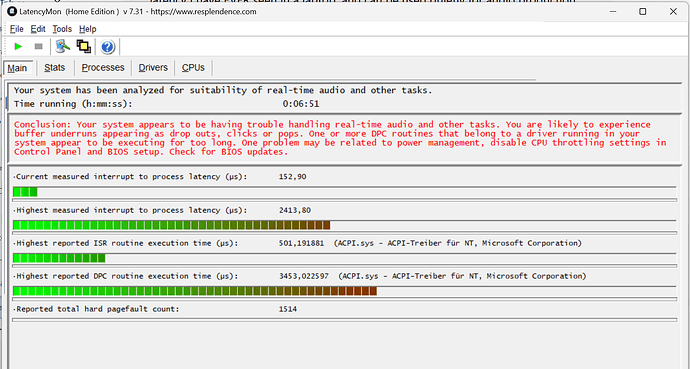Switch to the CPUs tab
The width and height of the screenshot is (690, 369).
pyautogui.click(x=193, y=68)
